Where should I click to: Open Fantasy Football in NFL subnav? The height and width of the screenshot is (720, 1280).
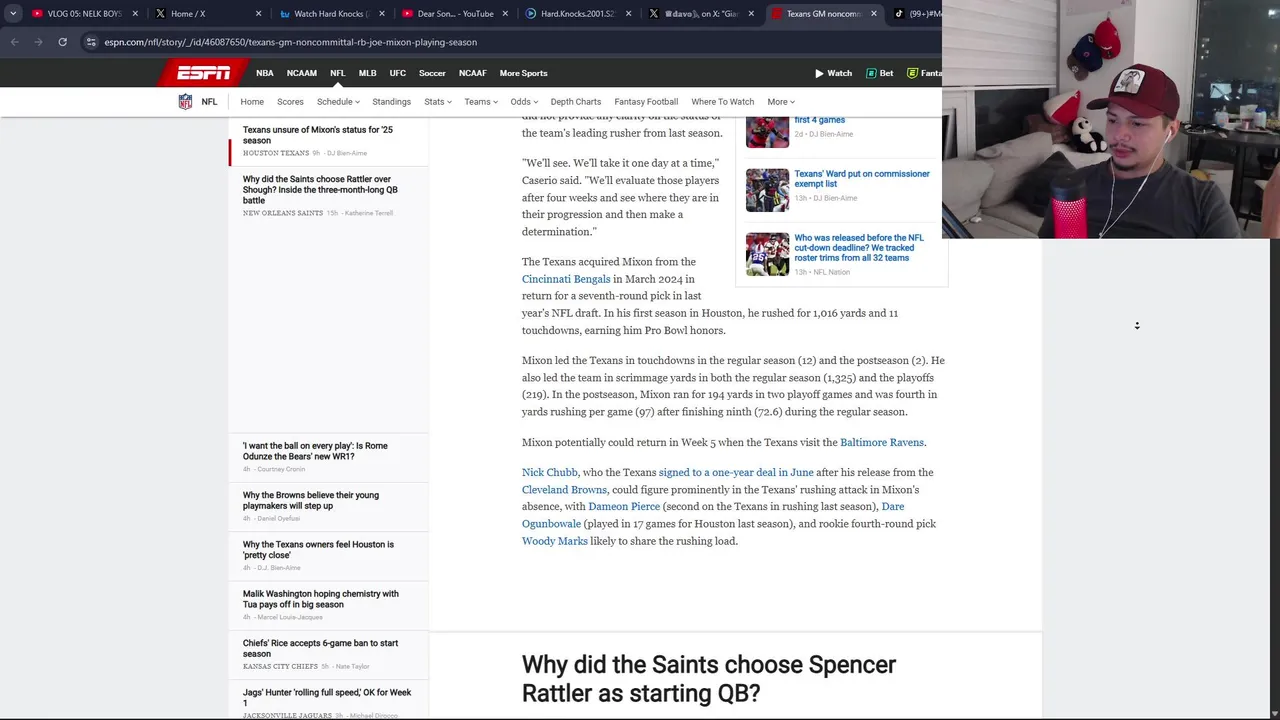tap(646, 102)
